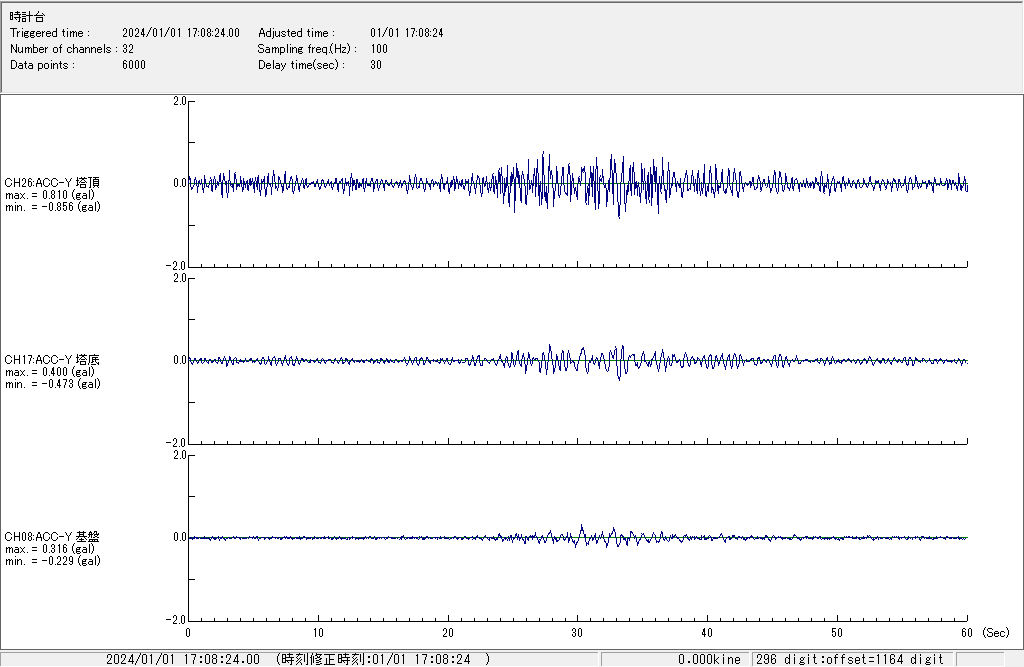Click the 50 second tick on time axis

tap(837, 632)
